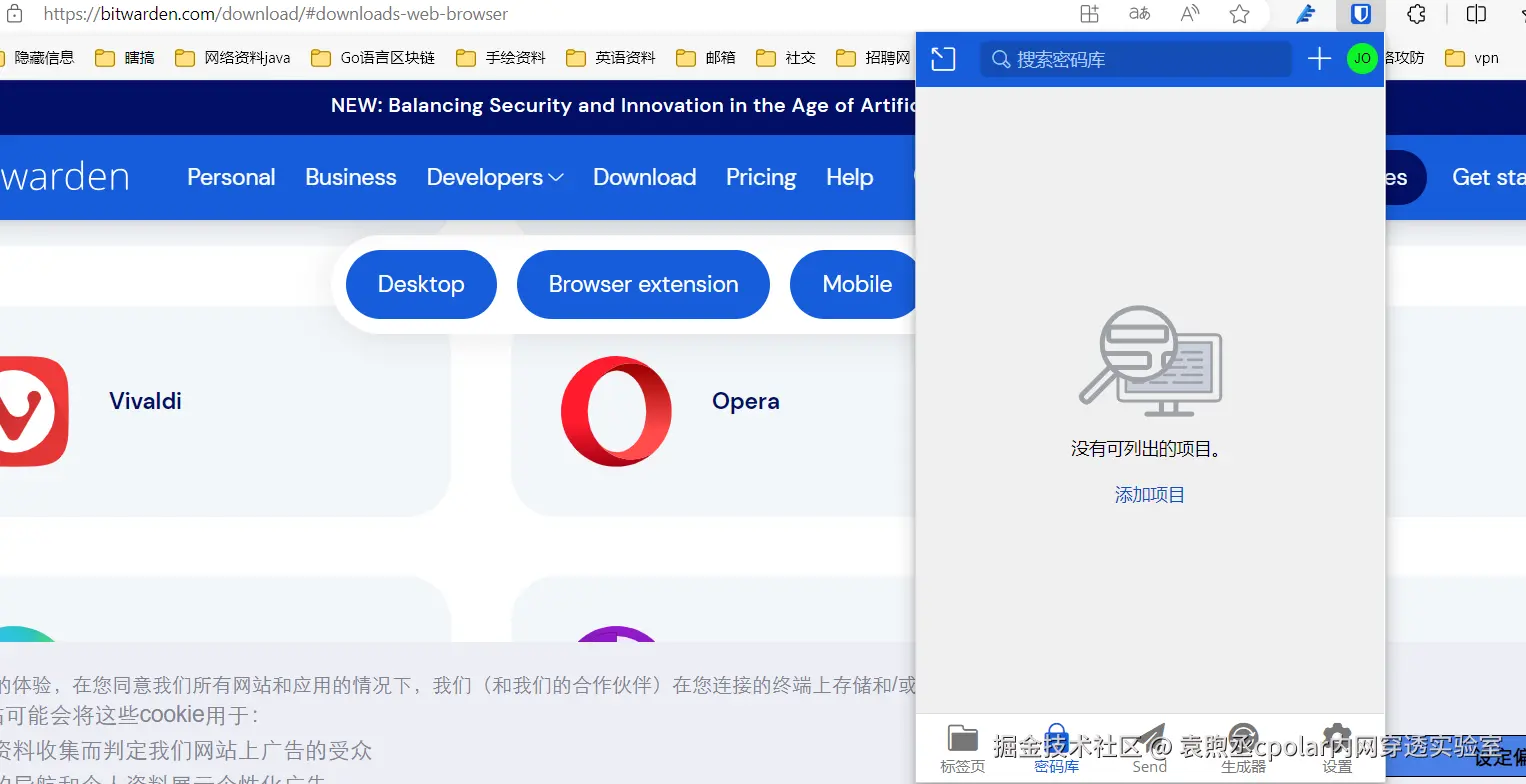Open the 邮箱 bookmark folder

[705, 58]
